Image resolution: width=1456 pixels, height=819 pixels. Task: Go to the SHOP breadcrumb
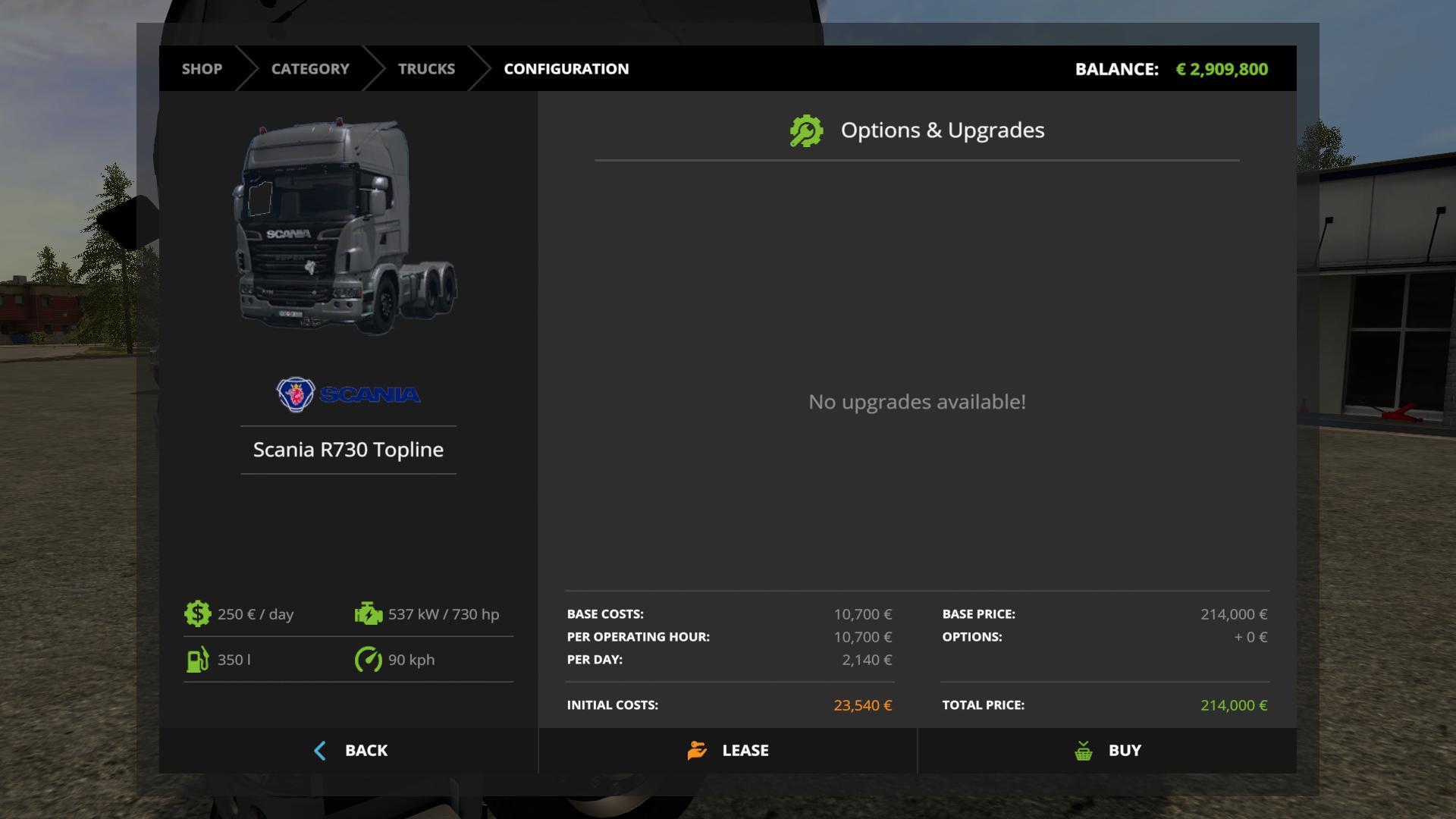[x=202, y=69]
